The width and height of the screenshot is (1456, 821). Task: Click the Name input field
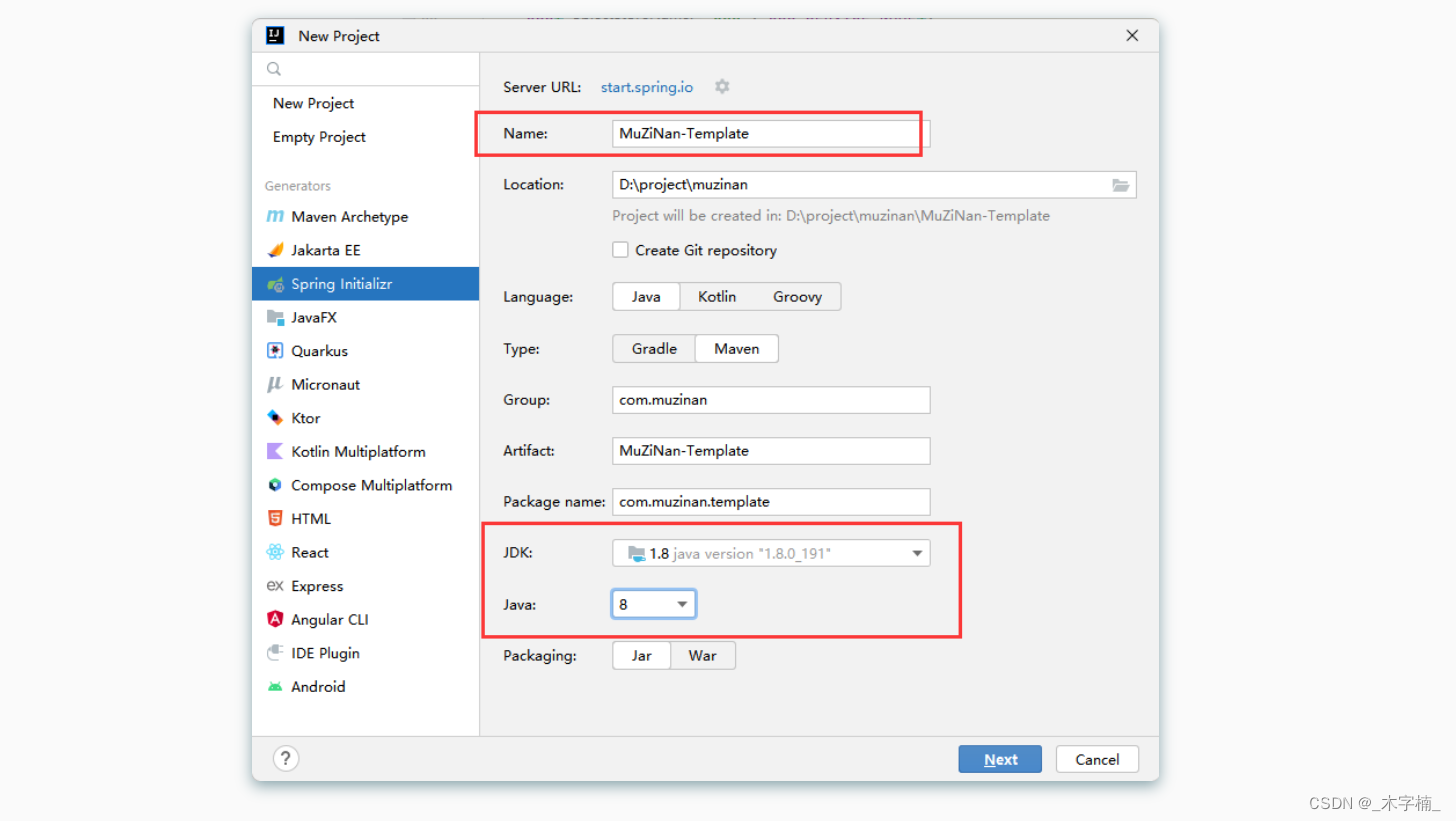771,133
